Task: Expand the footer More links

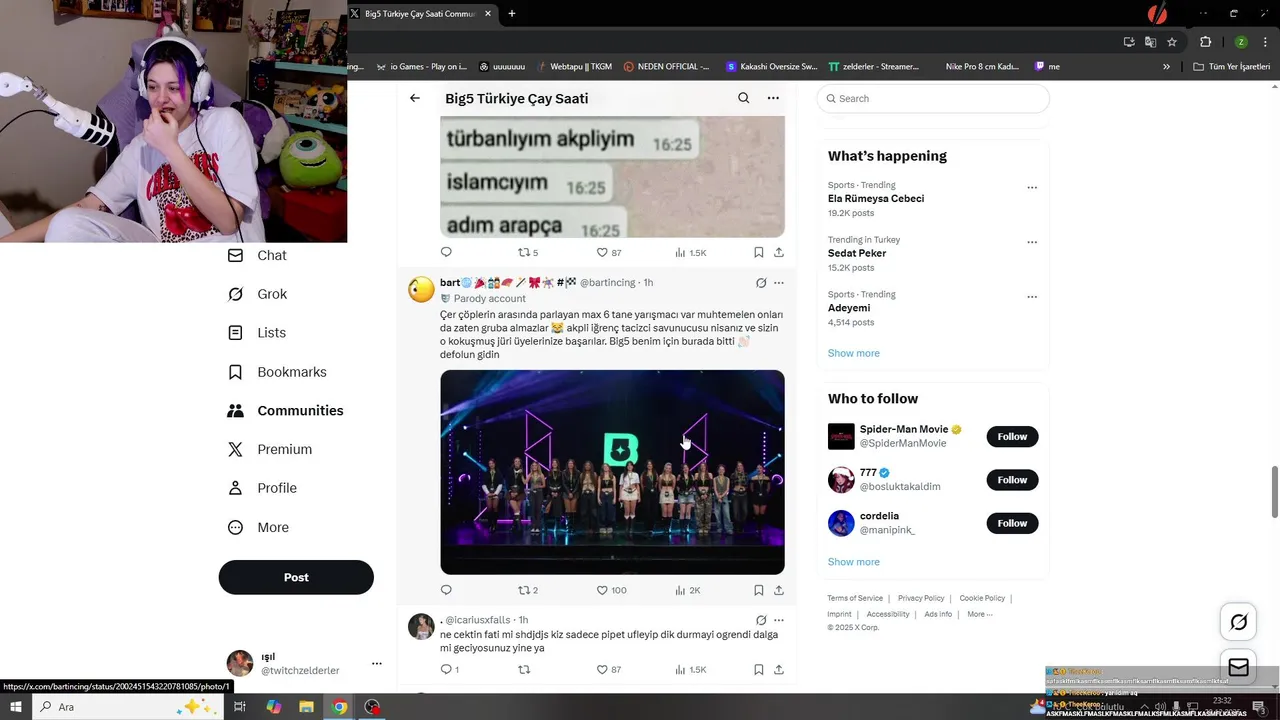Action: coord(980,614)
